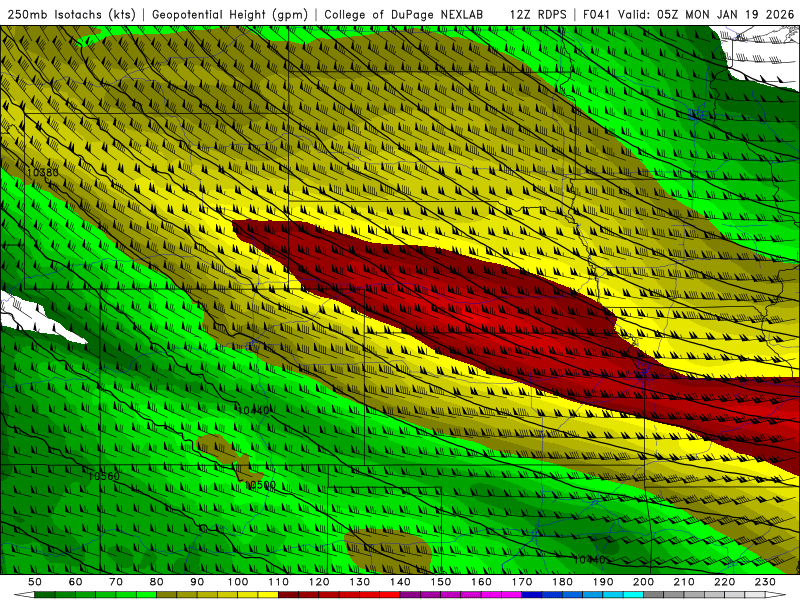The height and width of the screenshot is (600, 800).
Task: Click the bright green 75-80 kt legend swatch
Action: (x=146, y=594)
